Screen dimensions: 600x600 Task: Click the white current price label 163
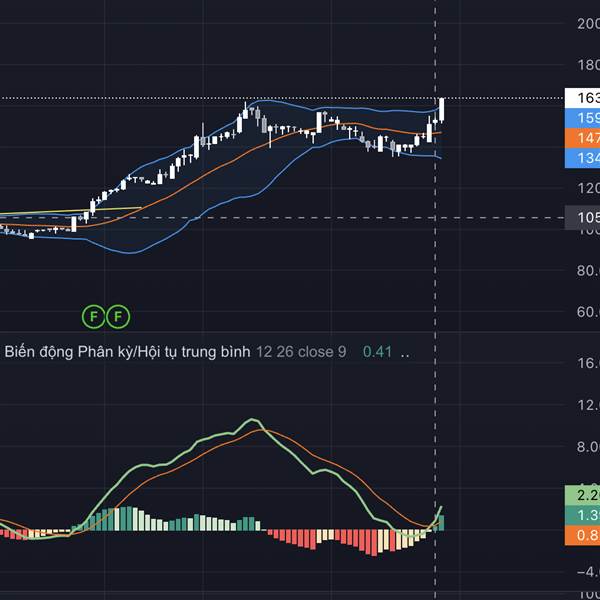pos(582,98)
